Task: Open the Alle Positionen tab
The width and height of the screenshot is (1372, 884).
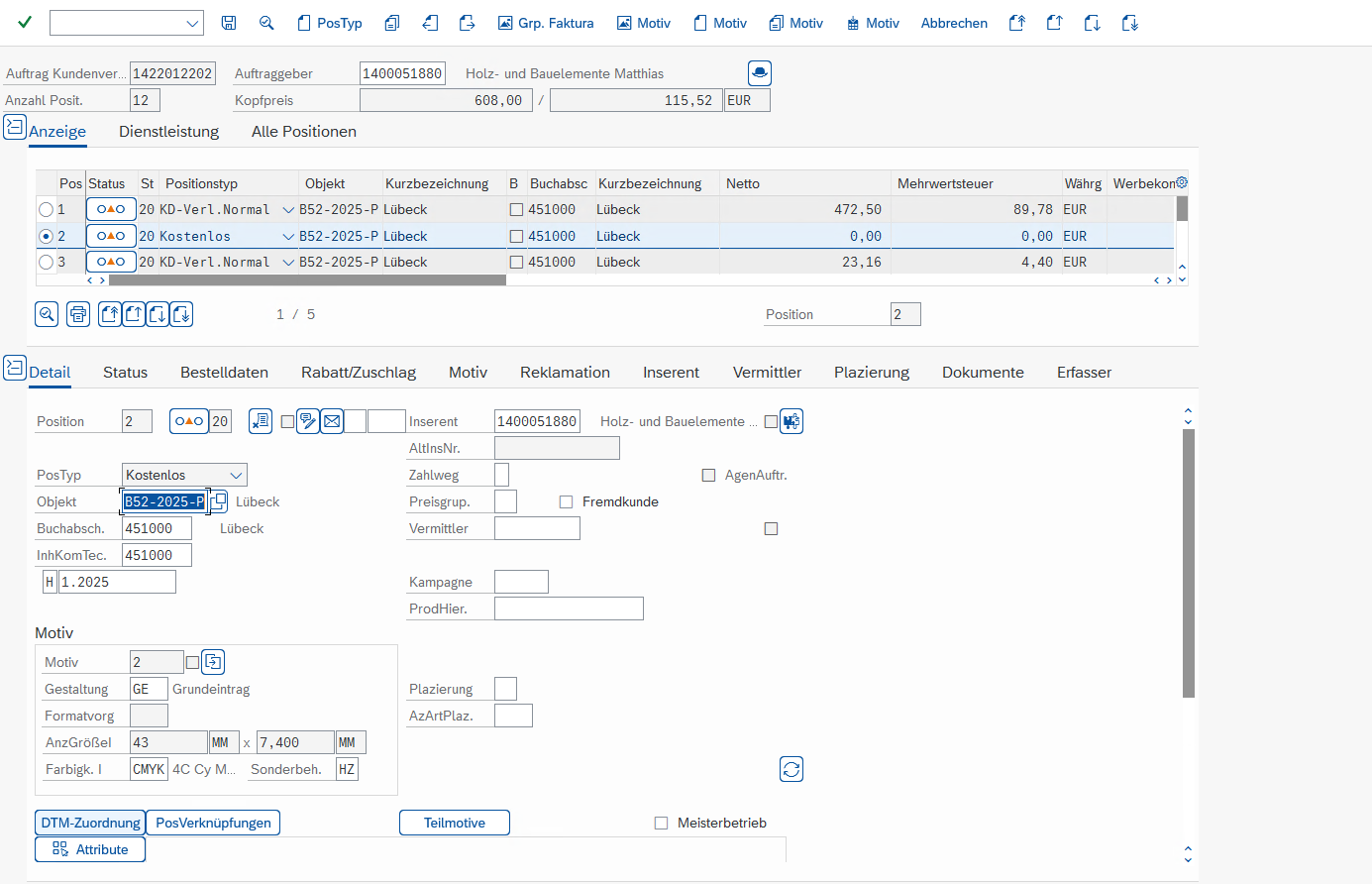Action: click(304, 131)
